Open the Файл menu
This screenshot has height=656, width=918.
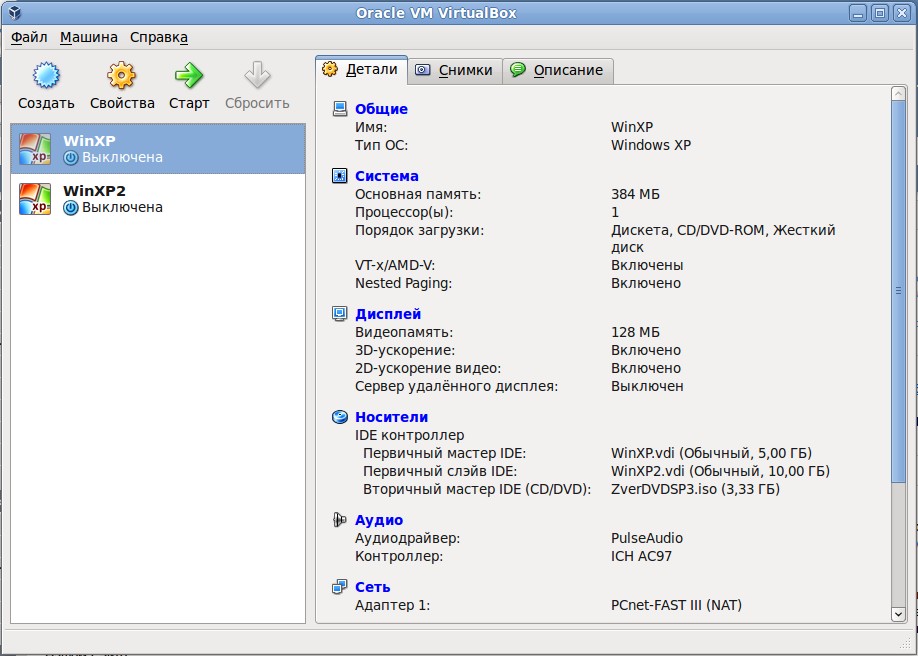(x=29, y=37)
